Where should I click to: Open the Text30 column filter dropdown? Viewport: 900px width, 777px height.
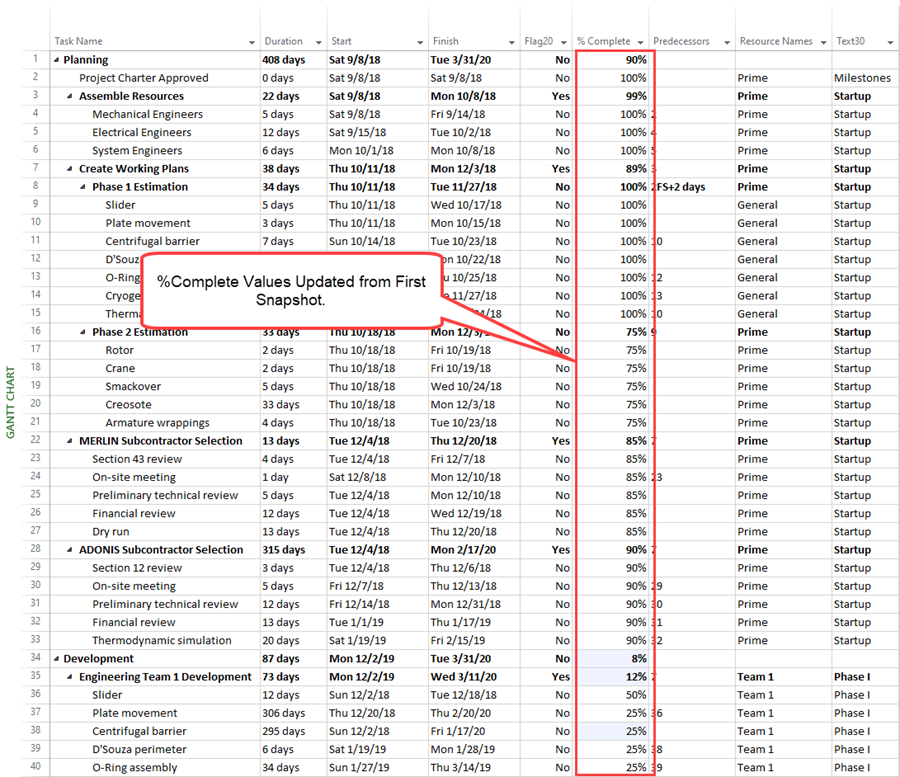click(888, 42)
